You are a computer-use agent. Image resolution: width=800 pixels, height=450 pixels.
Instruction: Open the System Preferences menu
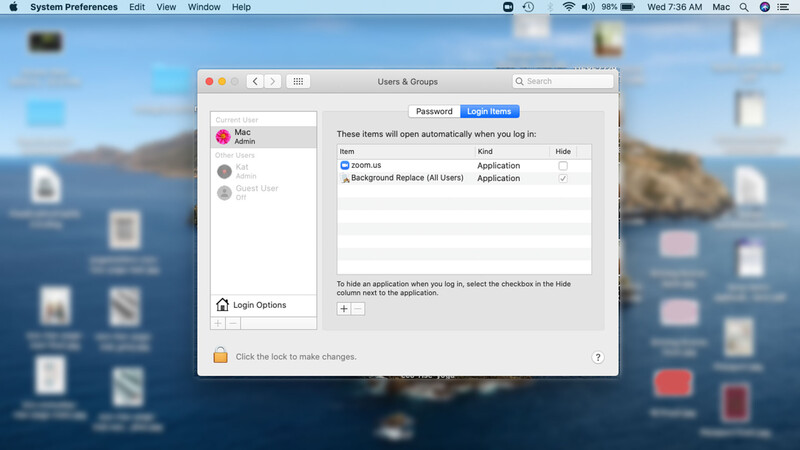73,7
